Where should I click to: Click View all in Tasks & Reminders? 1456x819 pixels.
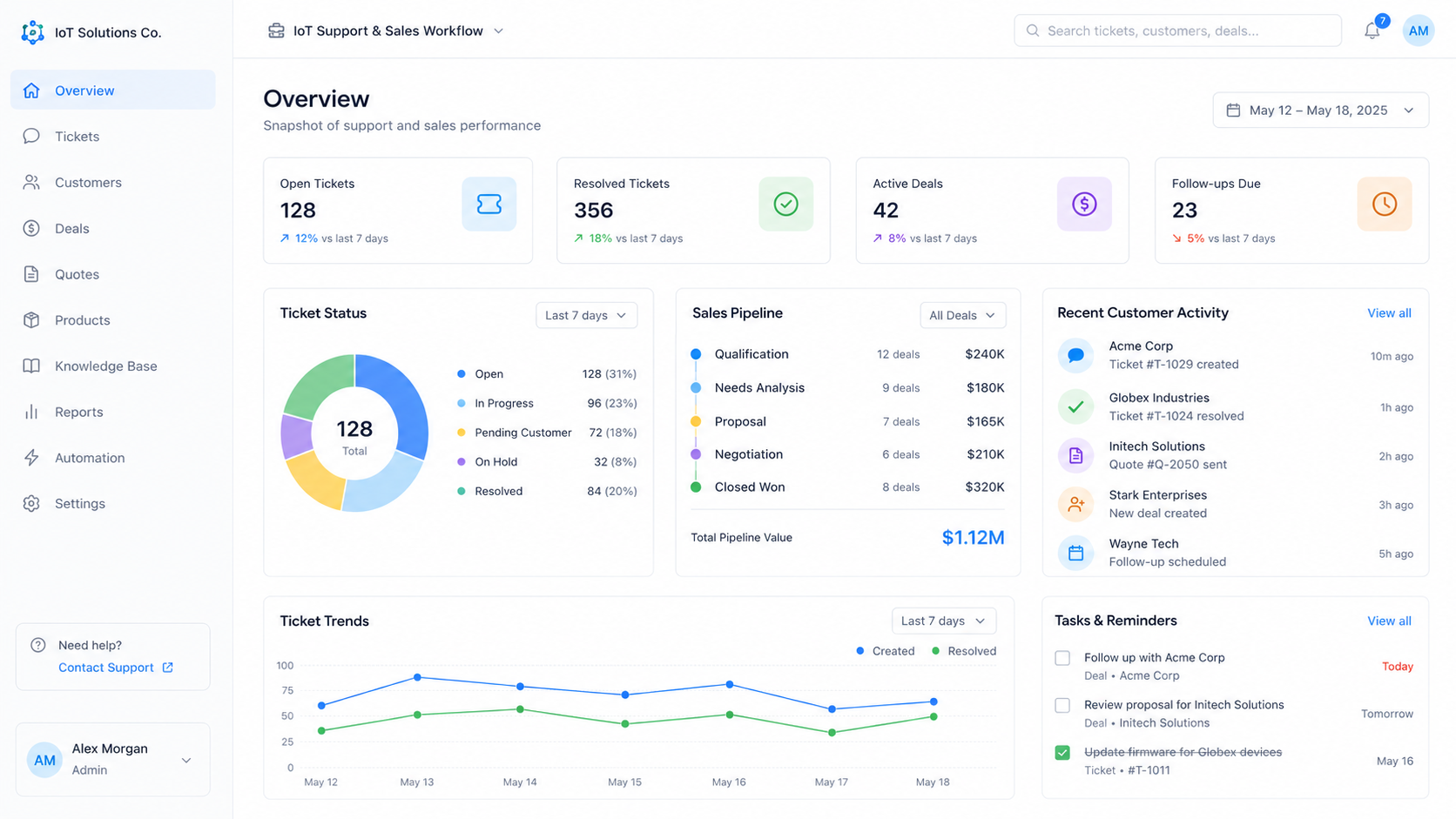(1389, 621)
